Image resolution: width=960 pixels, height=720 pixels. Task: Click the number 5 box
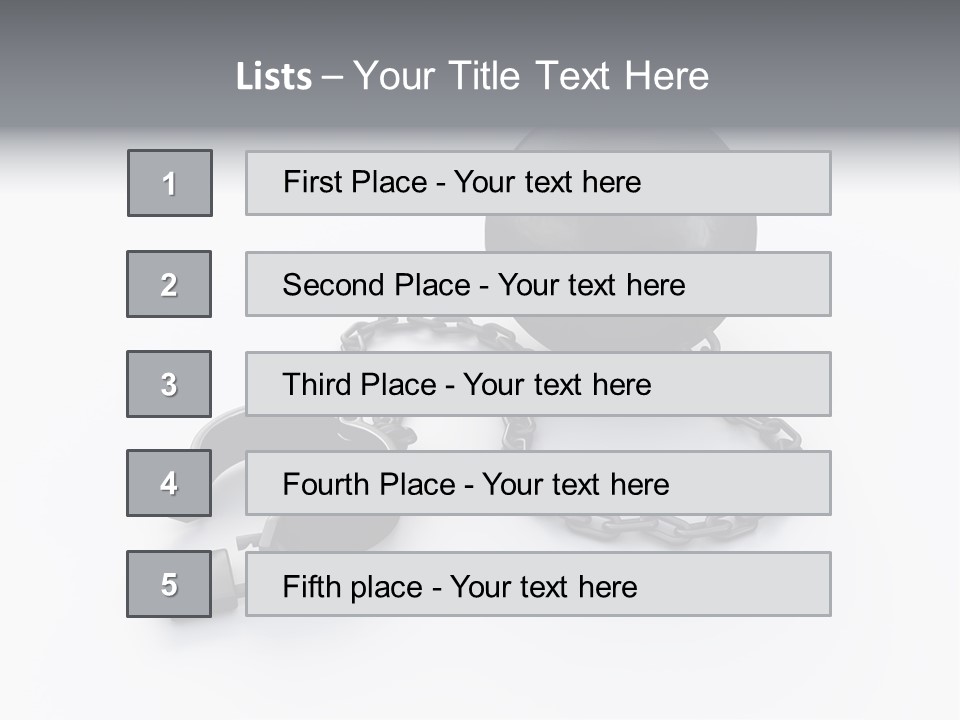pyautogui.click(x=169, y=584)
